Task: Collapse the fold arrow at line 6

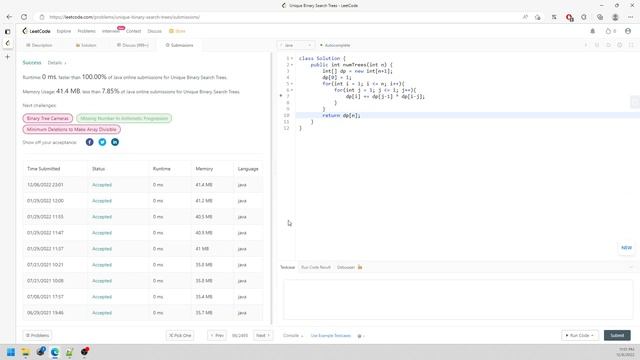Action: 292,90
